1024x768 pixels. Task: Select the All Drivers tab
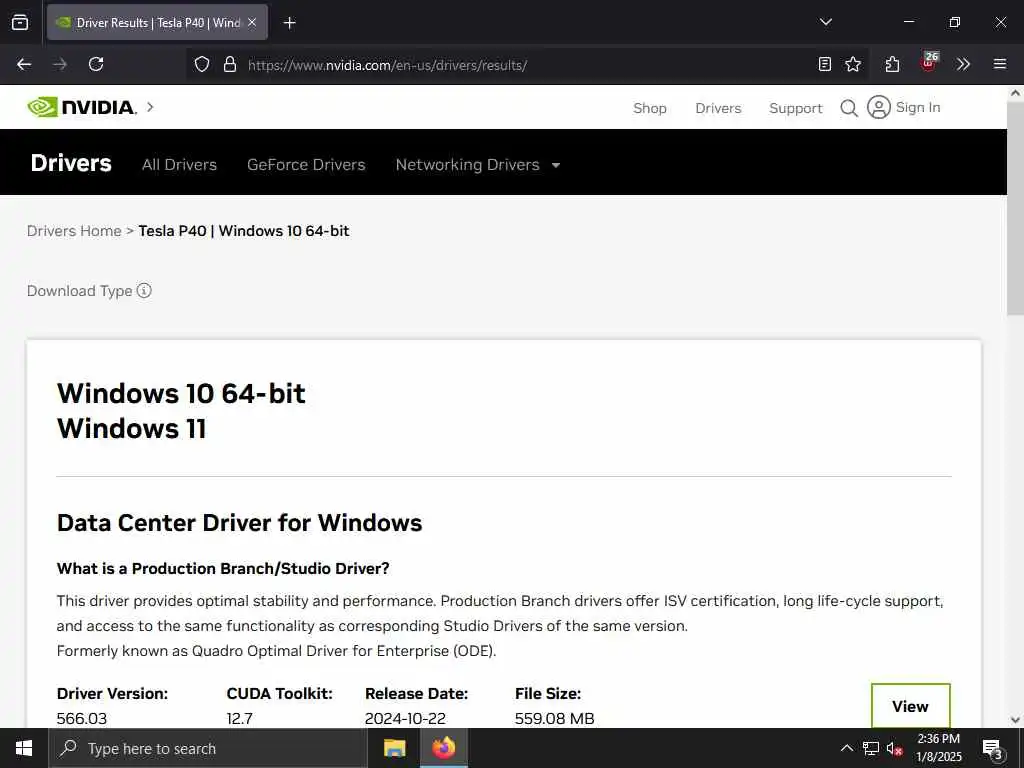pyautogui.click(x=179, y=165)
